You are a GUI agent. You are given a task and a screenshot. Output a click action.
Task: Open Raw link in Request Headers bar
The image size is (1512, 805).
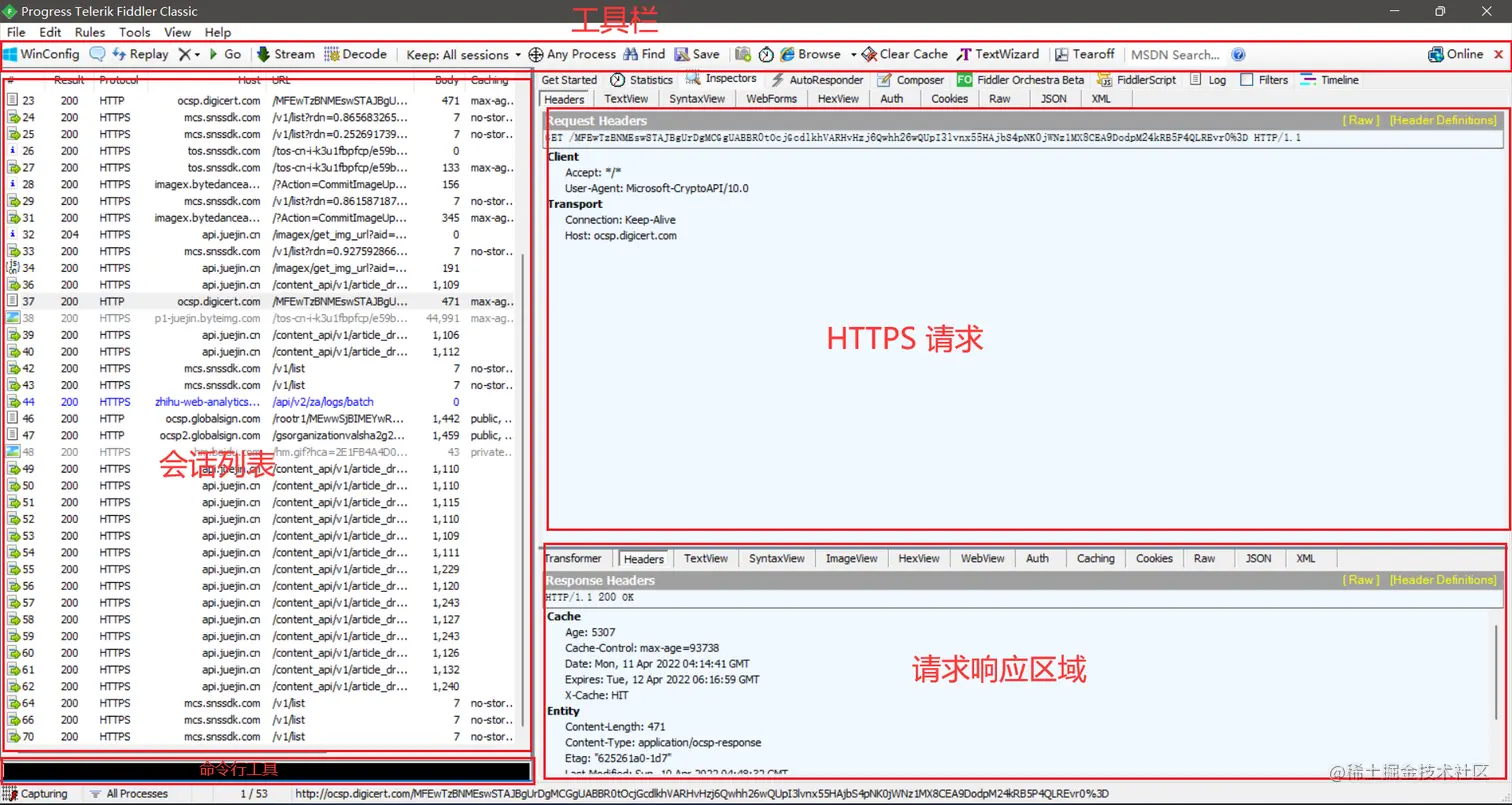click(1360, 120)
